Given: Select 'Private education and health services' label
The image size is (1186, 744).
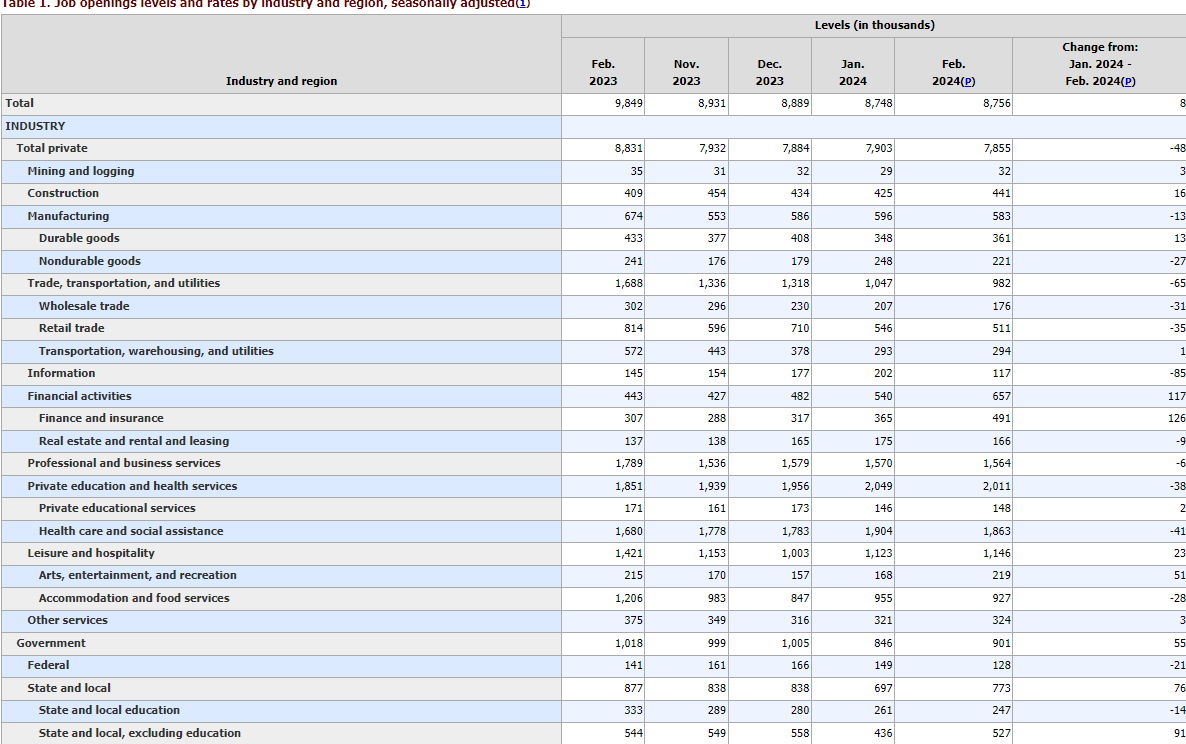Looking at the screenshot, I should click(132, 486).
